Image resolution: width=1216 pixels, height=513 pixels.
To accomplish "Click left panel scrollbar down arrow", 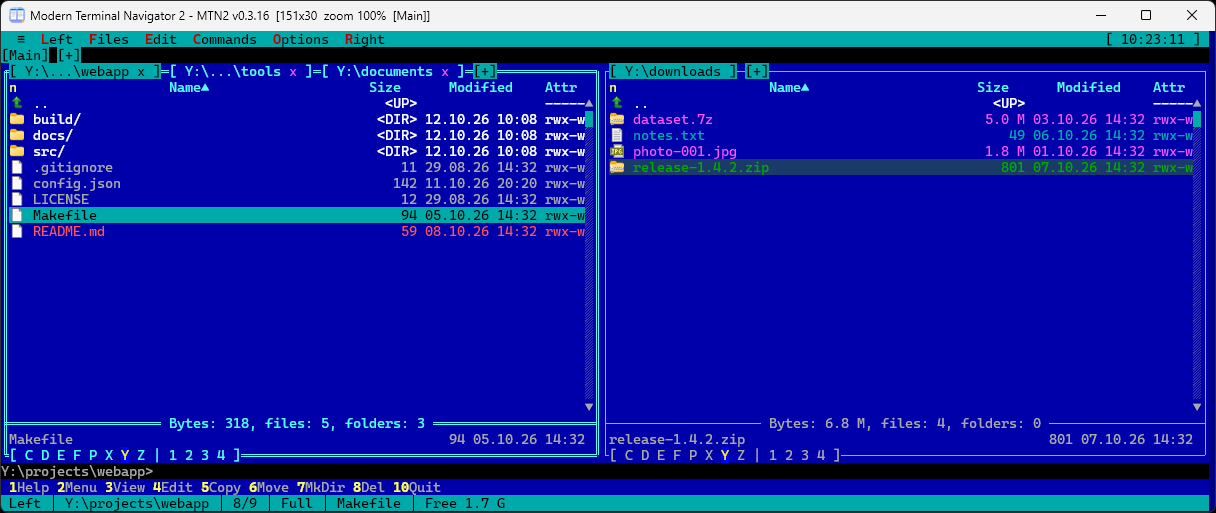I will 589,407.
